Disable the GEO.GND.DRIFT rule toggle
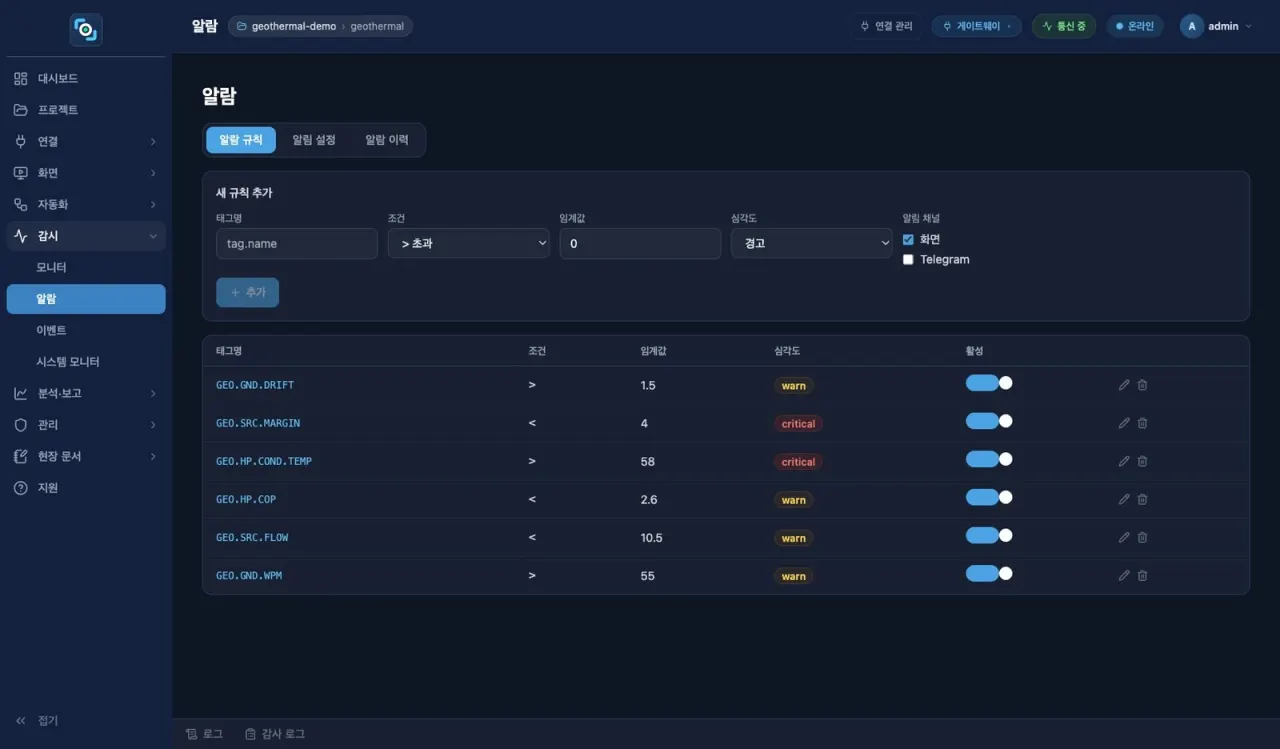The height and width of the screenshot is (749, 1280). [x=989, y=383]
